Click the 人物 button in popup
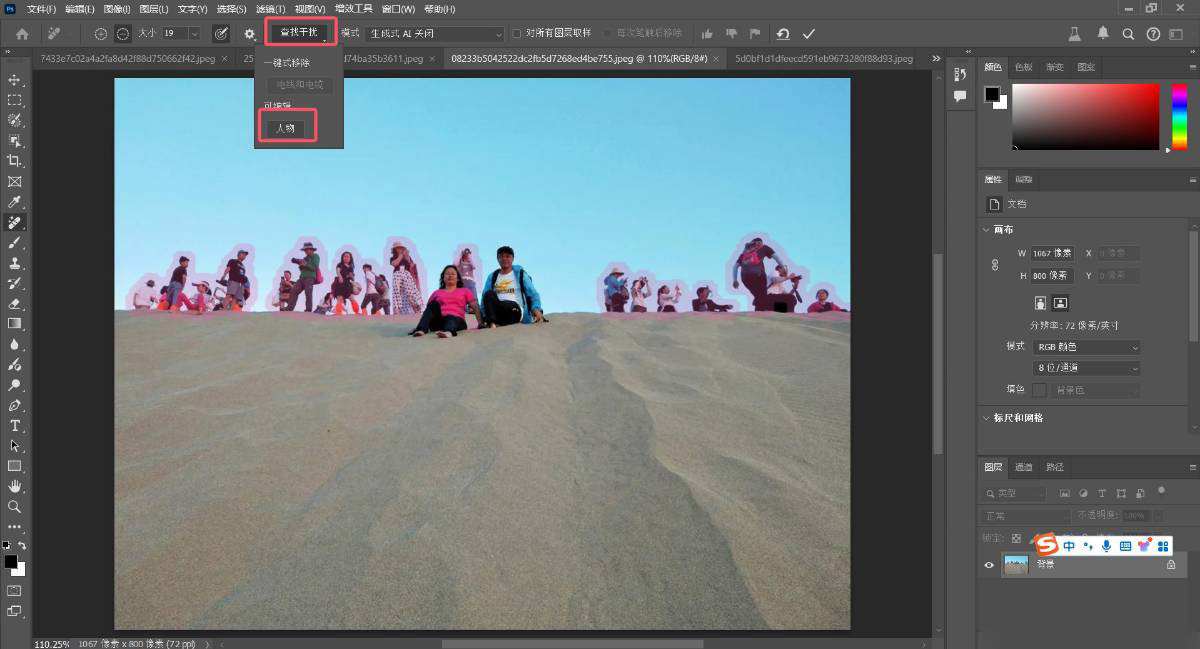This screenshot has width=1200, height=649. (285, 128)
